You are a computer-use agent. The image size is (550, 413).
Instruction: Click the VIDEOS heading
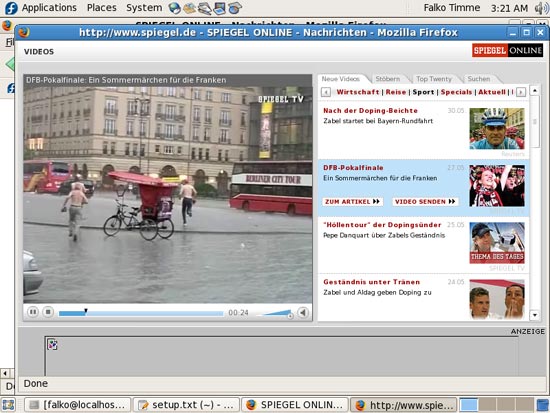click(39, 52)
